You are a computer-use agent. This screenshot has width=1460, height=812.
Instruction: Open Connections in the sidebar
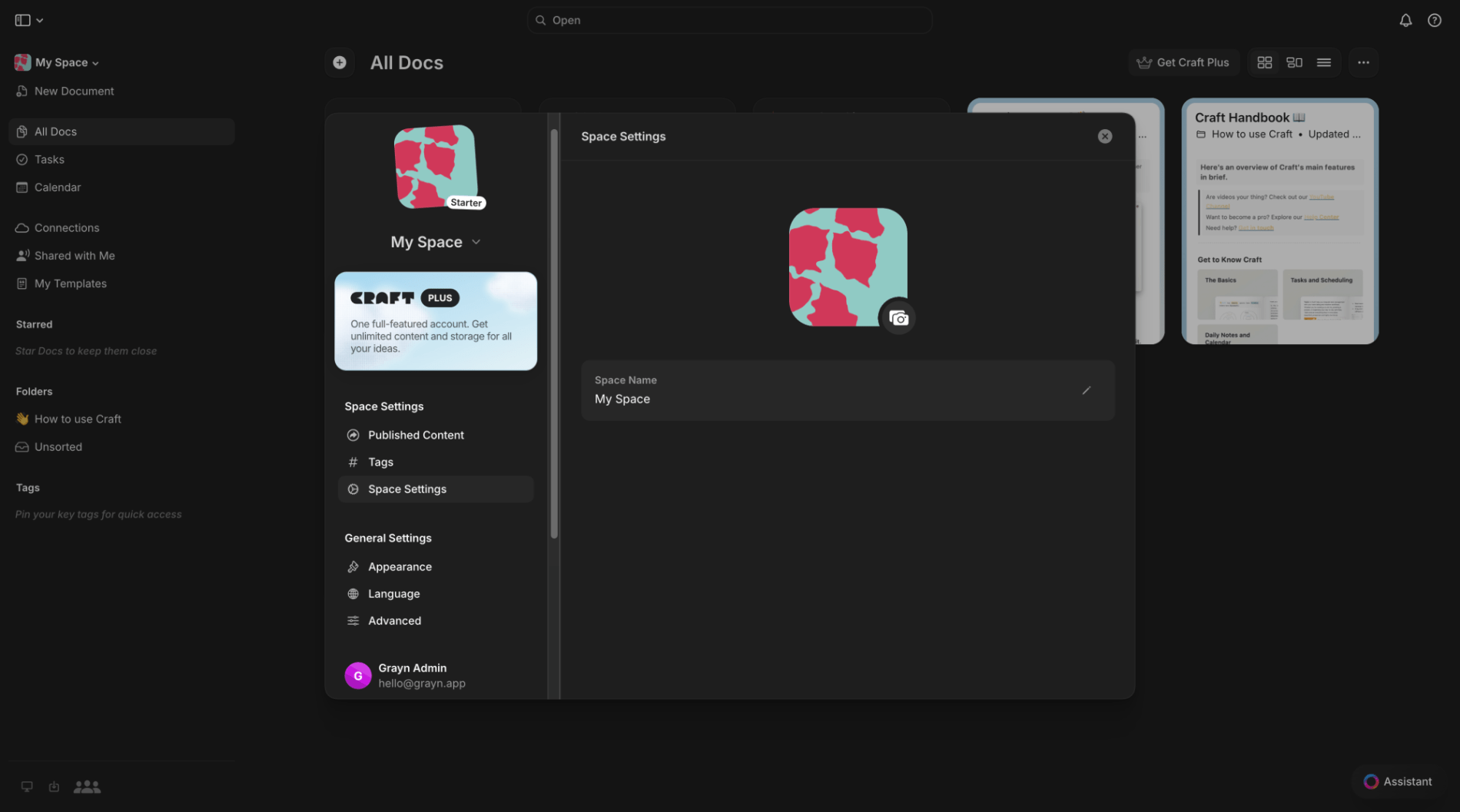coord(121,227)
